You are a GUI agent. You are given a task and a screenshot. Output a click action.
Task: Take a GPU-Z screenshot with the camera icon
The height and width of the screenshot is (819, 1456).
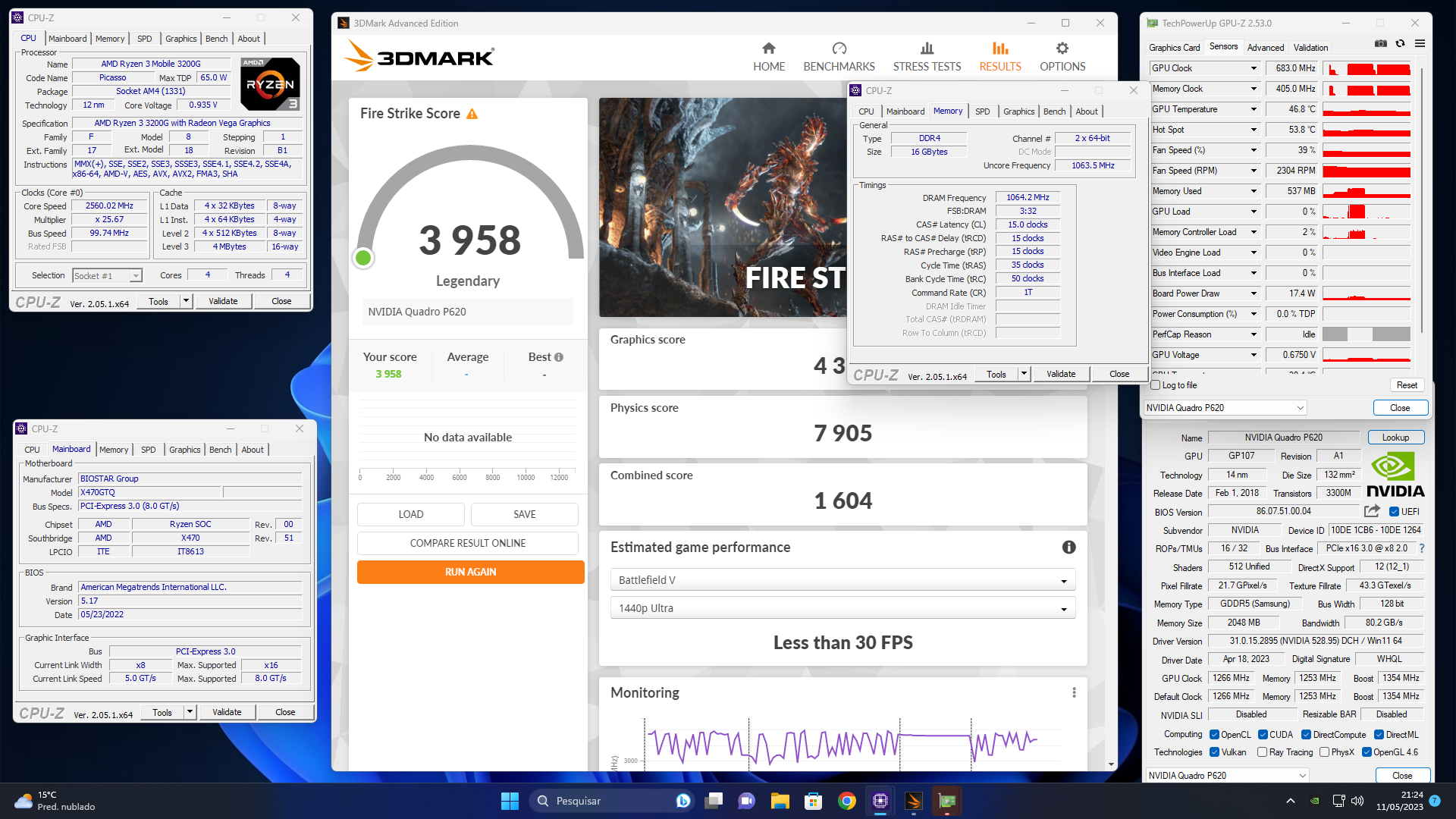tap(1381, 44)
